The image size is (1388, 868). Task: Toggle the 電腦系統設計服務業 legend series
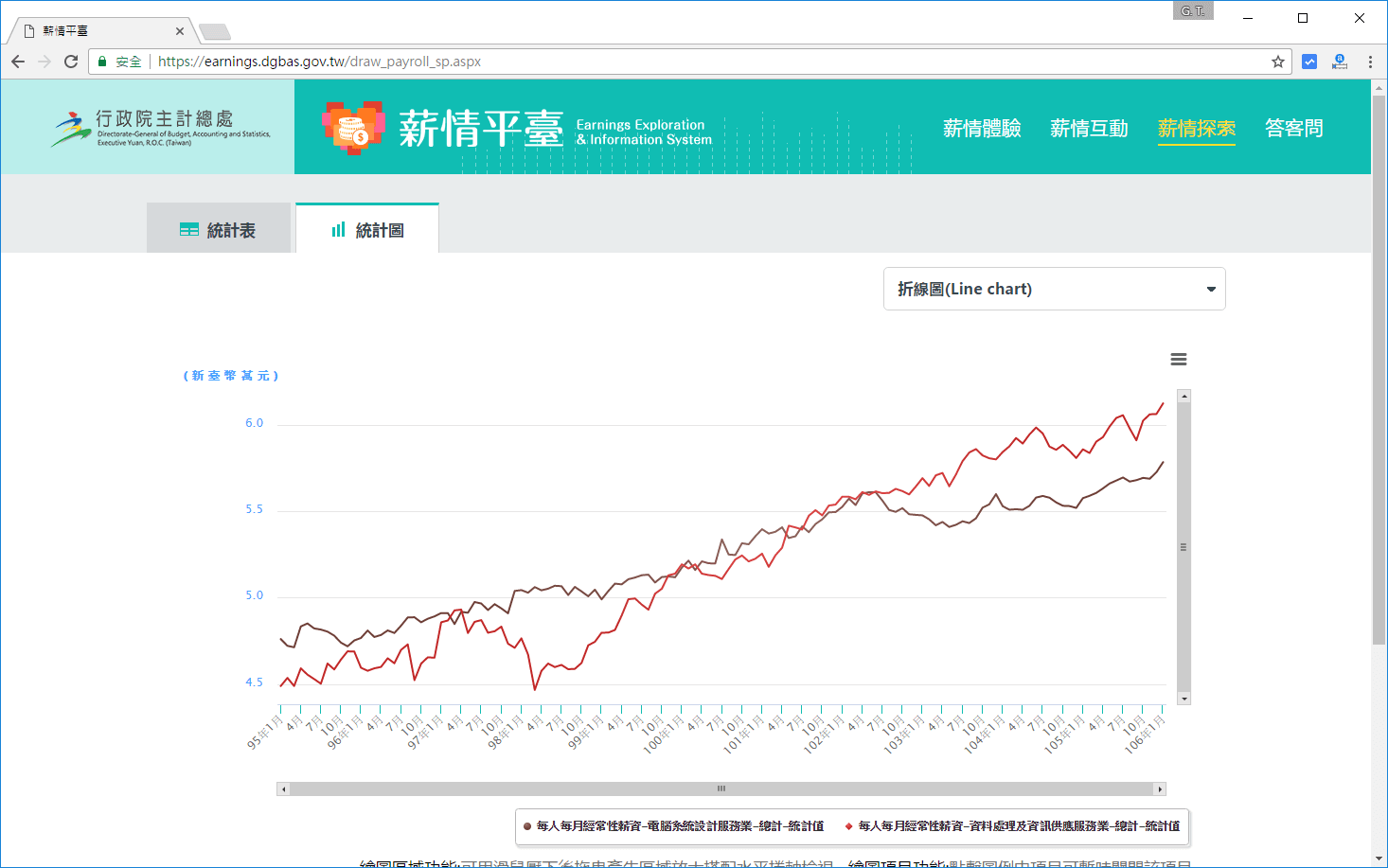pos(674,826)
